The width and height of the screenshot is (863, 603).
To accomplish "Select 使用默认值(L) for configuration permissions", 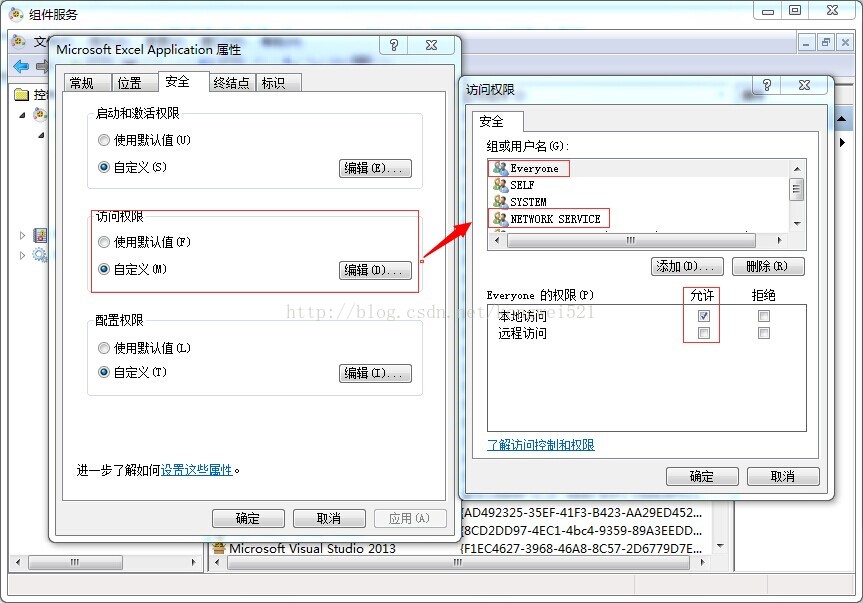I will [x=103, y=348].
